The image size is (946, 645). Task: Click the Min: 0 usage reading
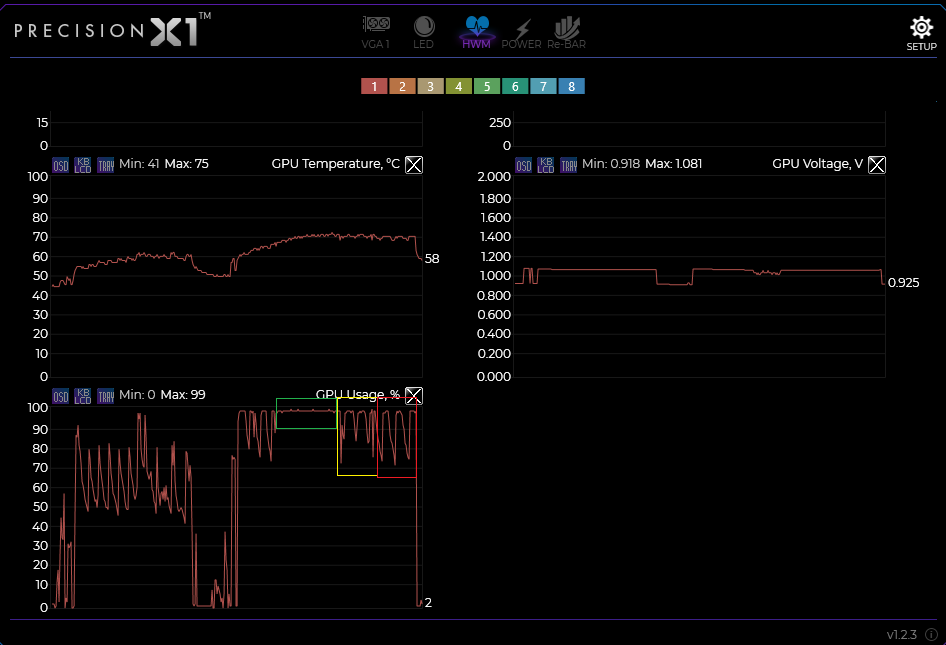137,395
